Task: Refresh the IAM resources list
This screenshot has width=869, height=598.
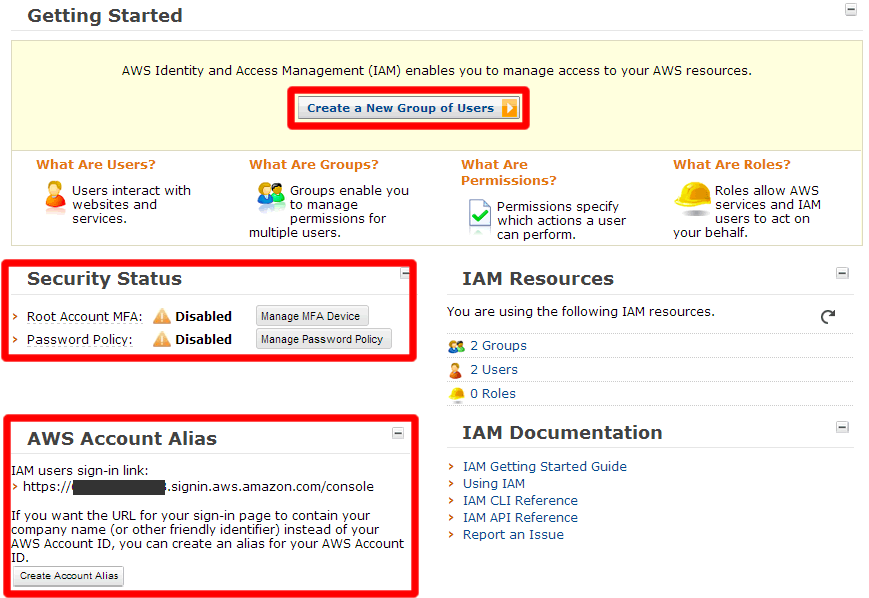Action: [827, 316]
